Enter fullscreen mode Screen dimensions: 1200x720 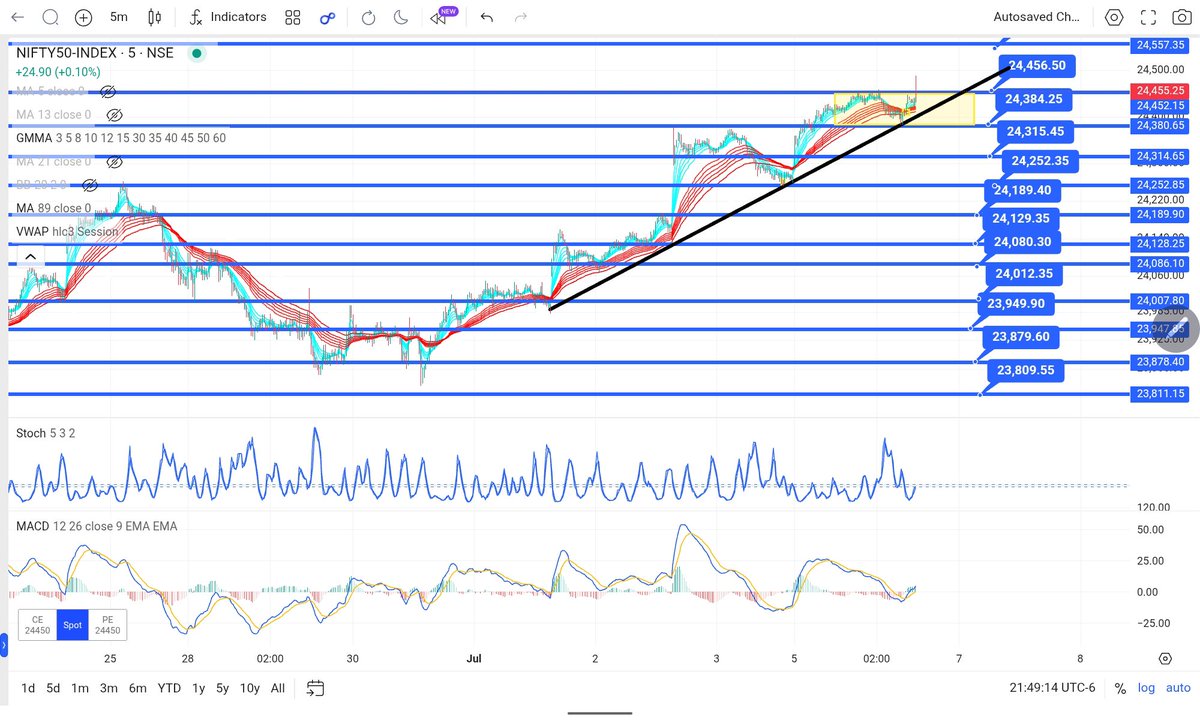pyautogui.click(x=1146, y=17)
